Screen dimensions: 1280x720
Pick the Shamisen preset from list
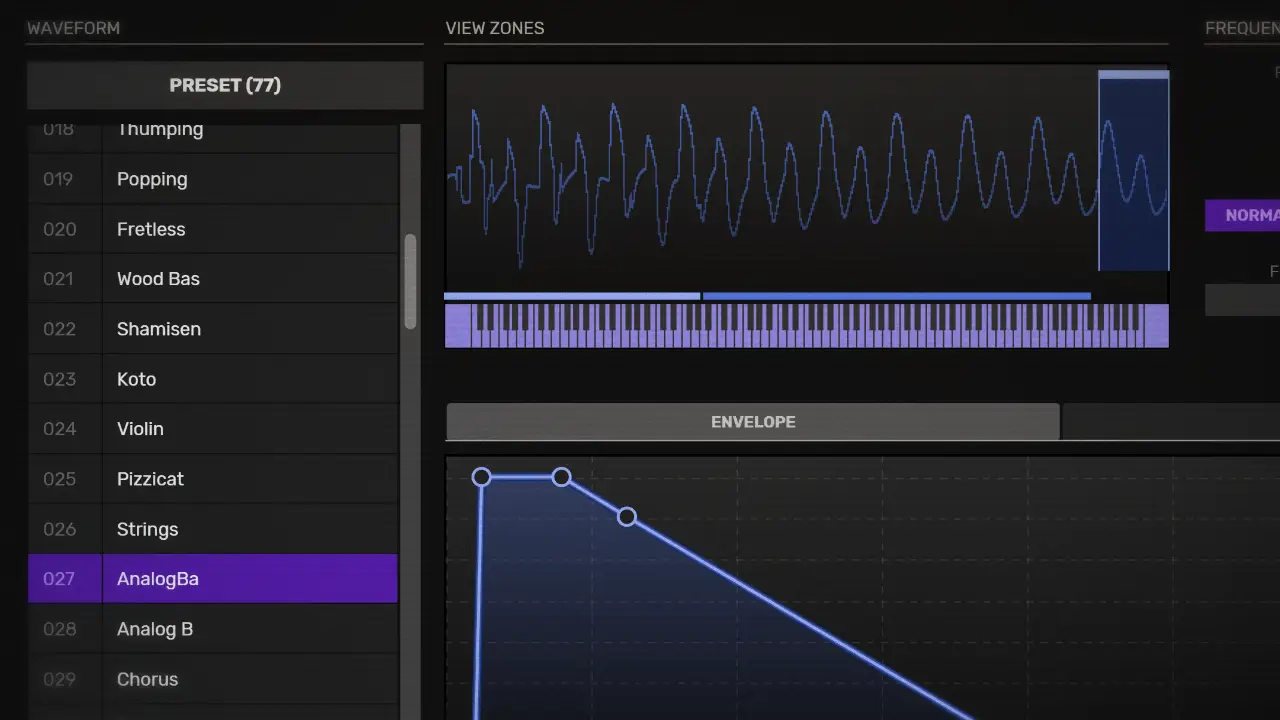click(212, 329)
